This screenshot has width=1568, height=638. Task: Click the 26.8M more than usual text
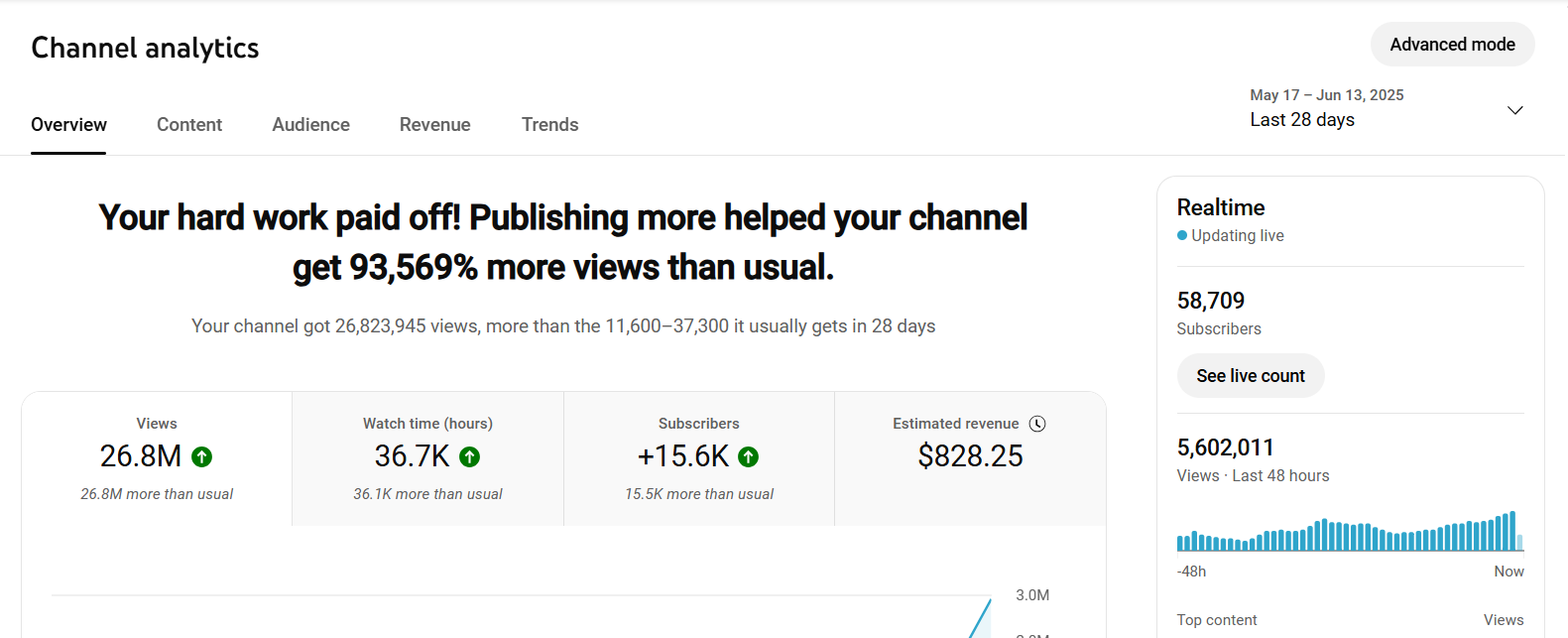(157, 494)
